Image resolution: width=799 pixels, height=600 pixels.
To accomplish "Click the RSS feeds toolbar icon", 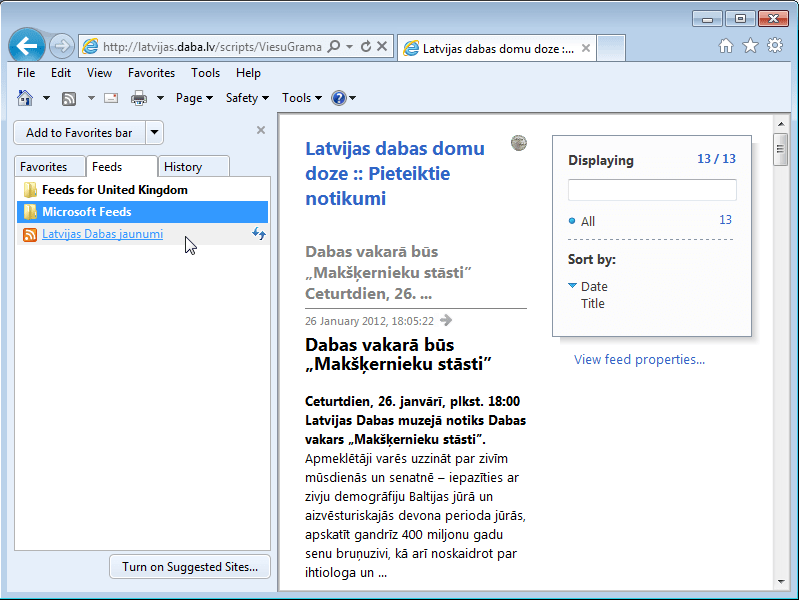I will click(69, 98).
